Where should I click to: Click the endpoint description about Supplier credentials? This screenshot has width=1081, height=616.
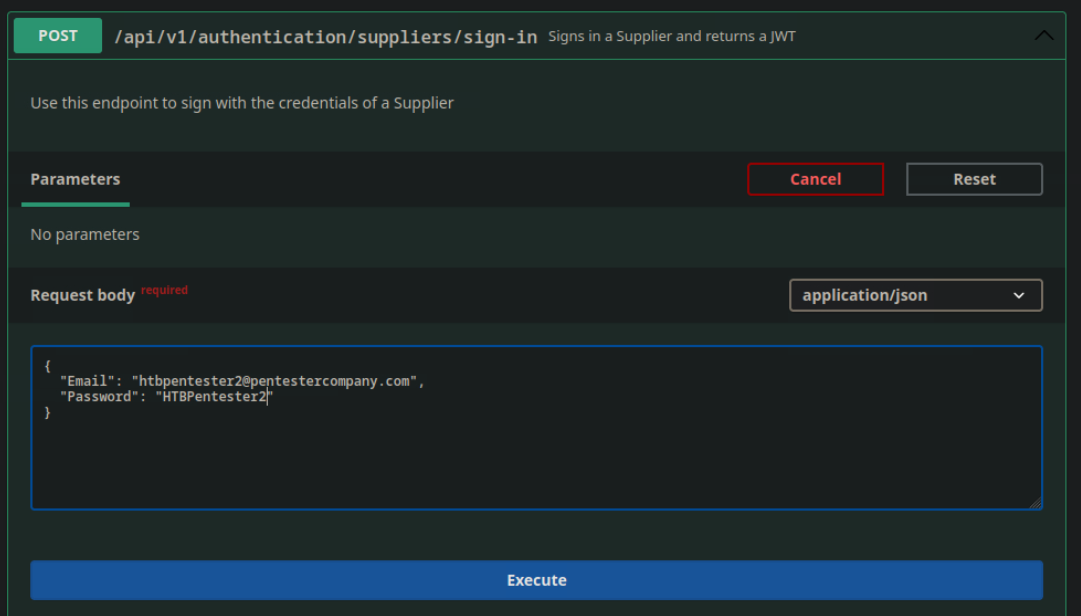[x=244, y=102]
